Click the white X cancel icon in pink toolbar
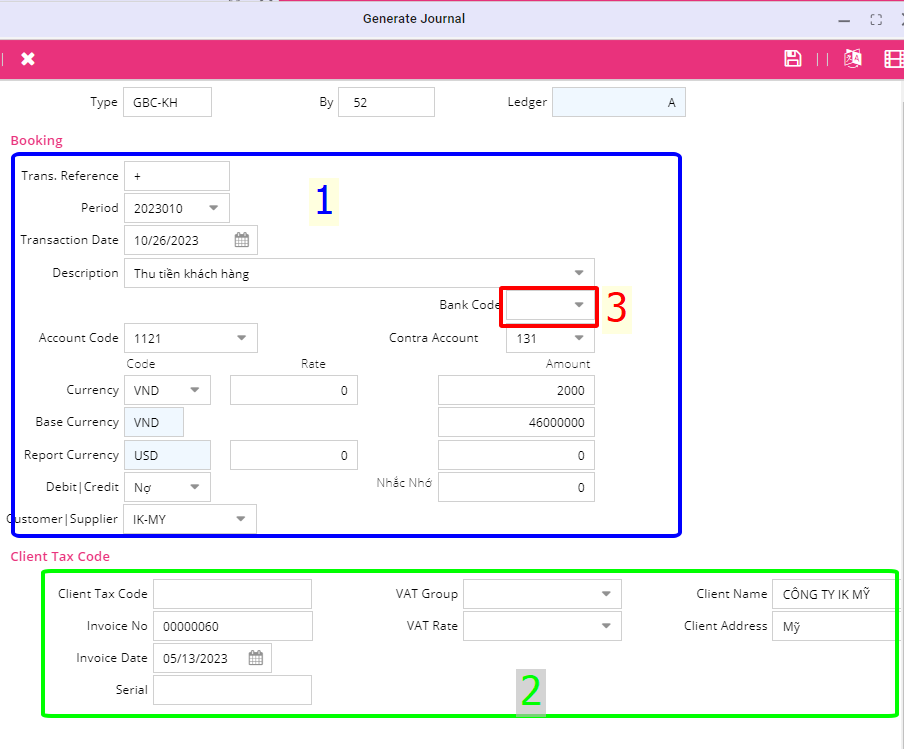 pos(28,59)
